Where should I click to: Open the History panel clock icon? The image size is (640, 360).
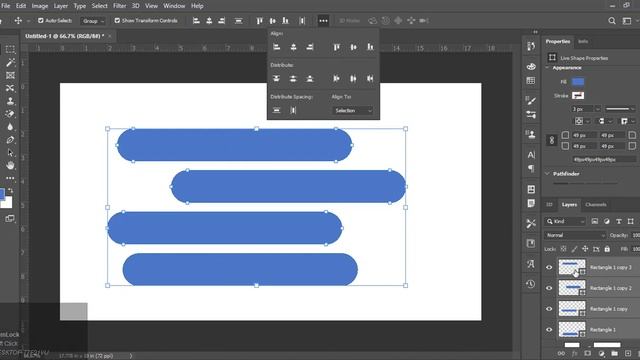pos(531,284)
